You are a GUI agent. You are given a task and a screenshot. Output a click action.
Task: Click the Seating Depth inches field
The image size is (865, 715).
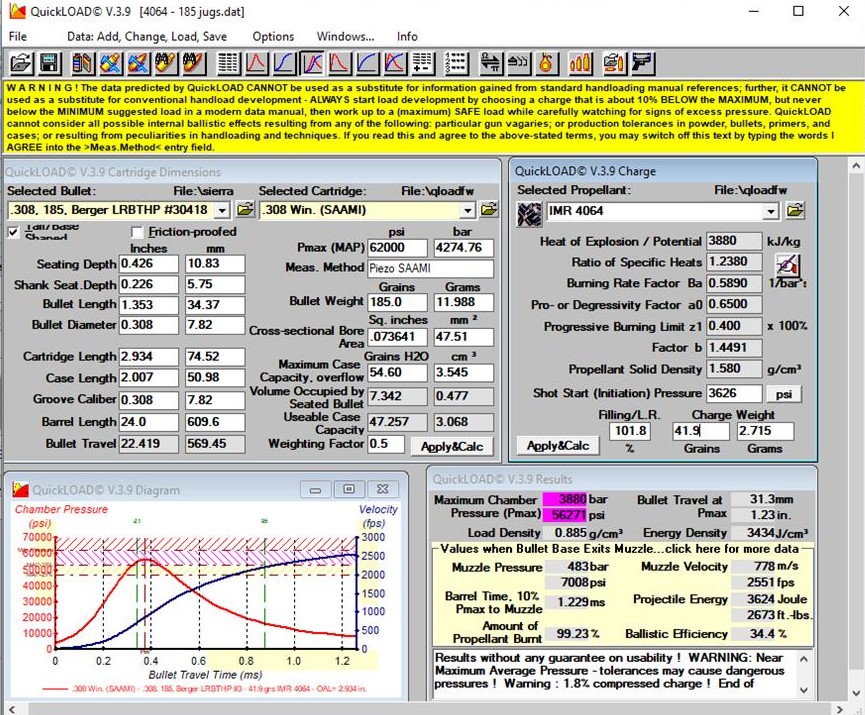click(x=149, y=264)
